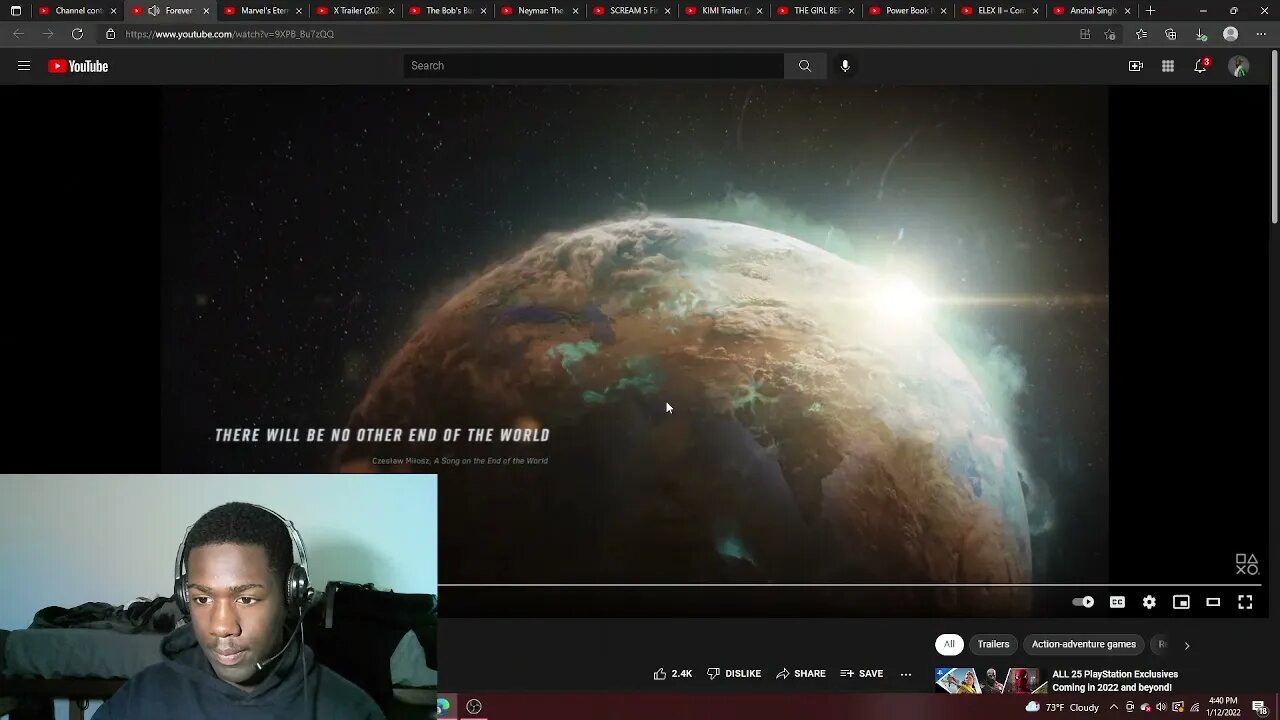Add this page to favorites
This screenshot has width=1280, height=720.
point(1110,34)
